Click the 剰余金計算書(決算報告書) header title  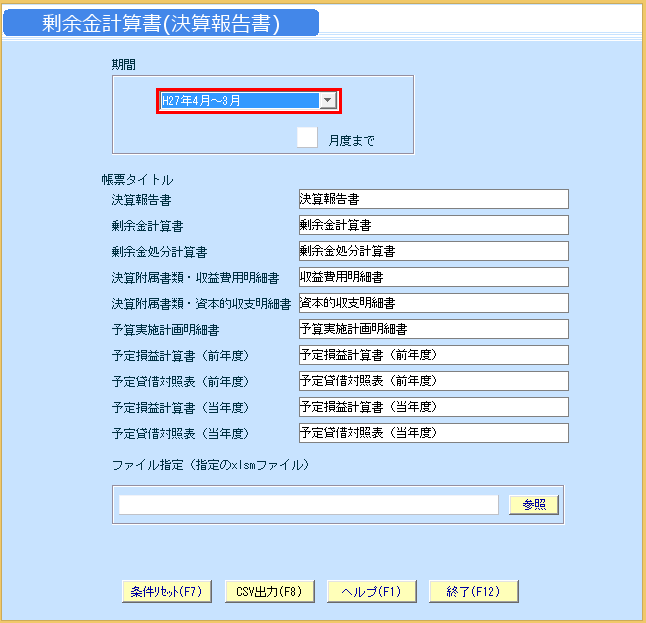tap(161, 23)
